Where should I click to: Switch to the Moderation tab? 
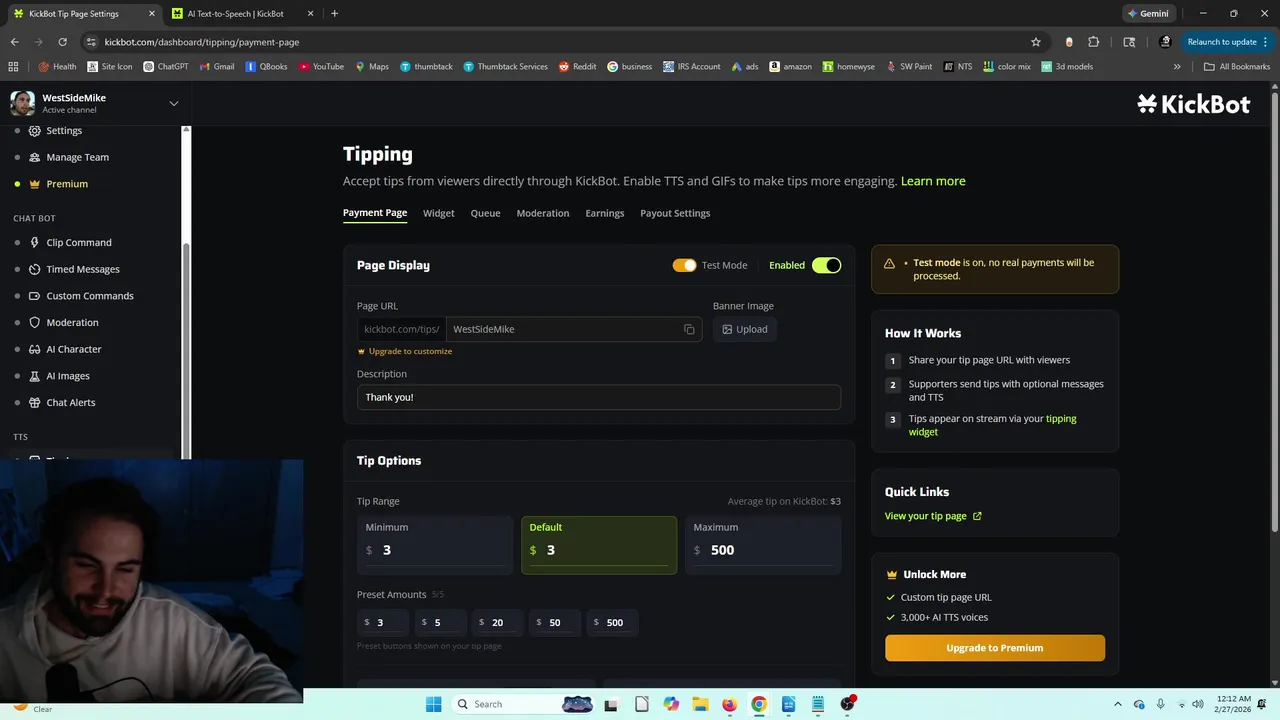coord(543,213)
